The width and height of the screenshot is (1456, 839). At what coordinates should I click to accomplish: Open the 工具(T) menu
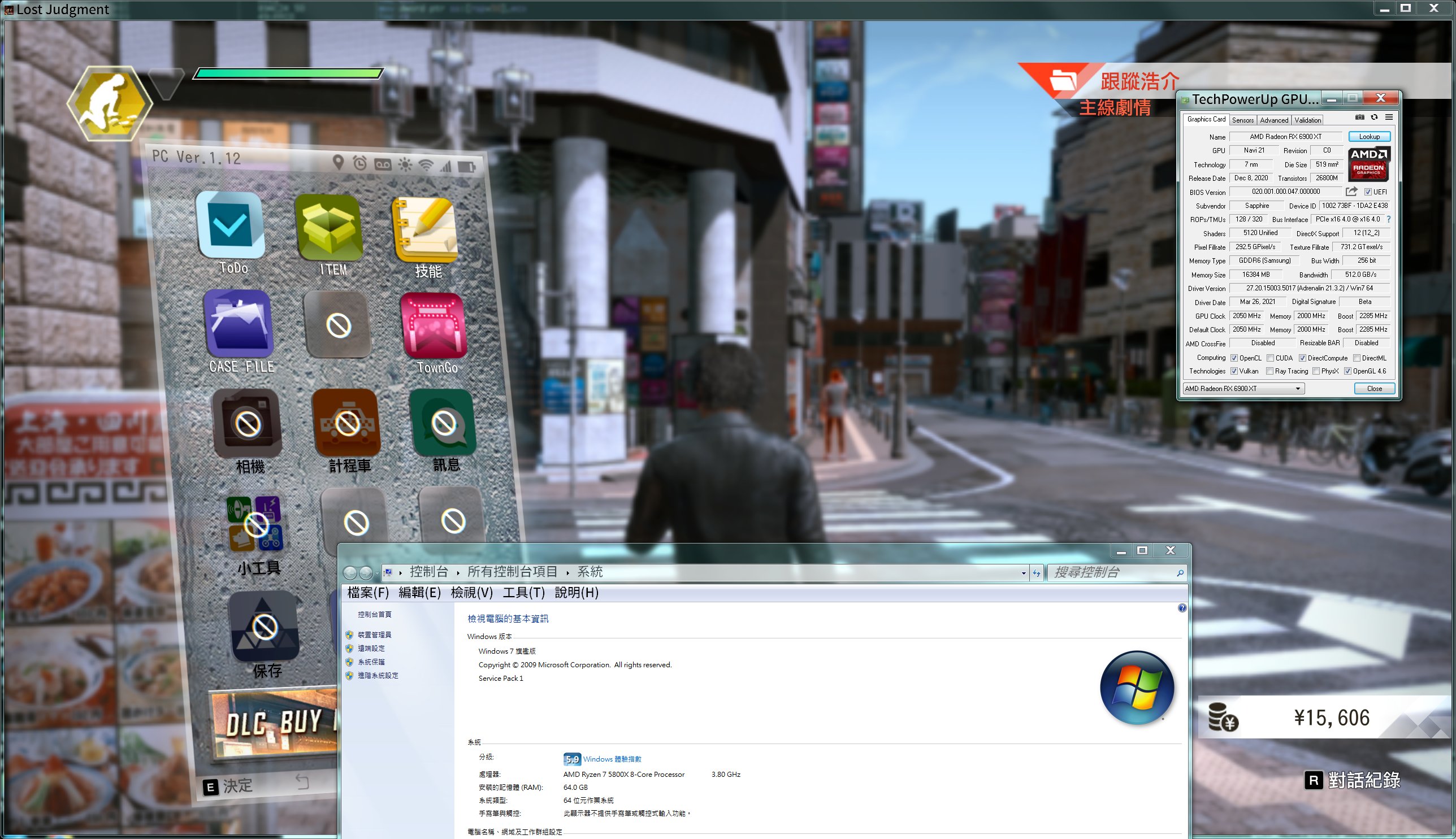(x=523, y=592)
